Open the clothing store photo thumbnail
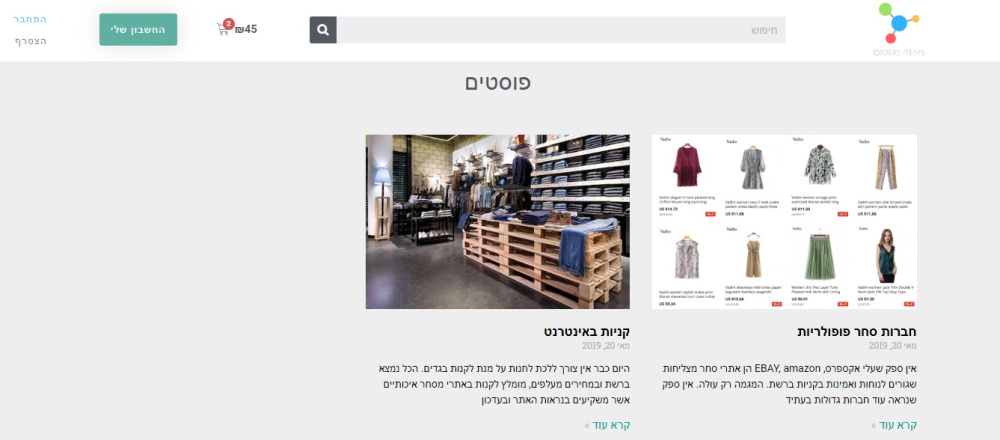The width and height of the screenshot is (1000, 440). coord(497,221)
